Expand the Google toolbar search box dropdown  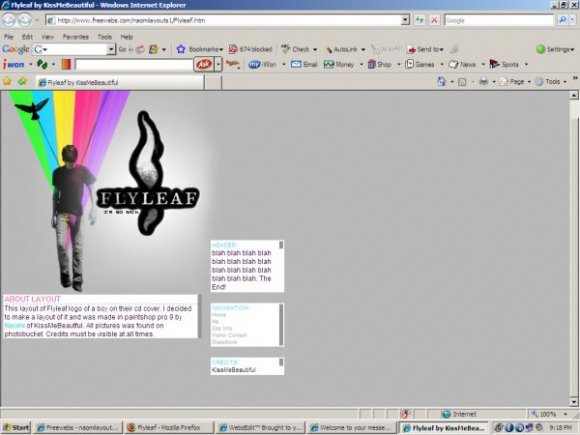click(x=111, y=49)
